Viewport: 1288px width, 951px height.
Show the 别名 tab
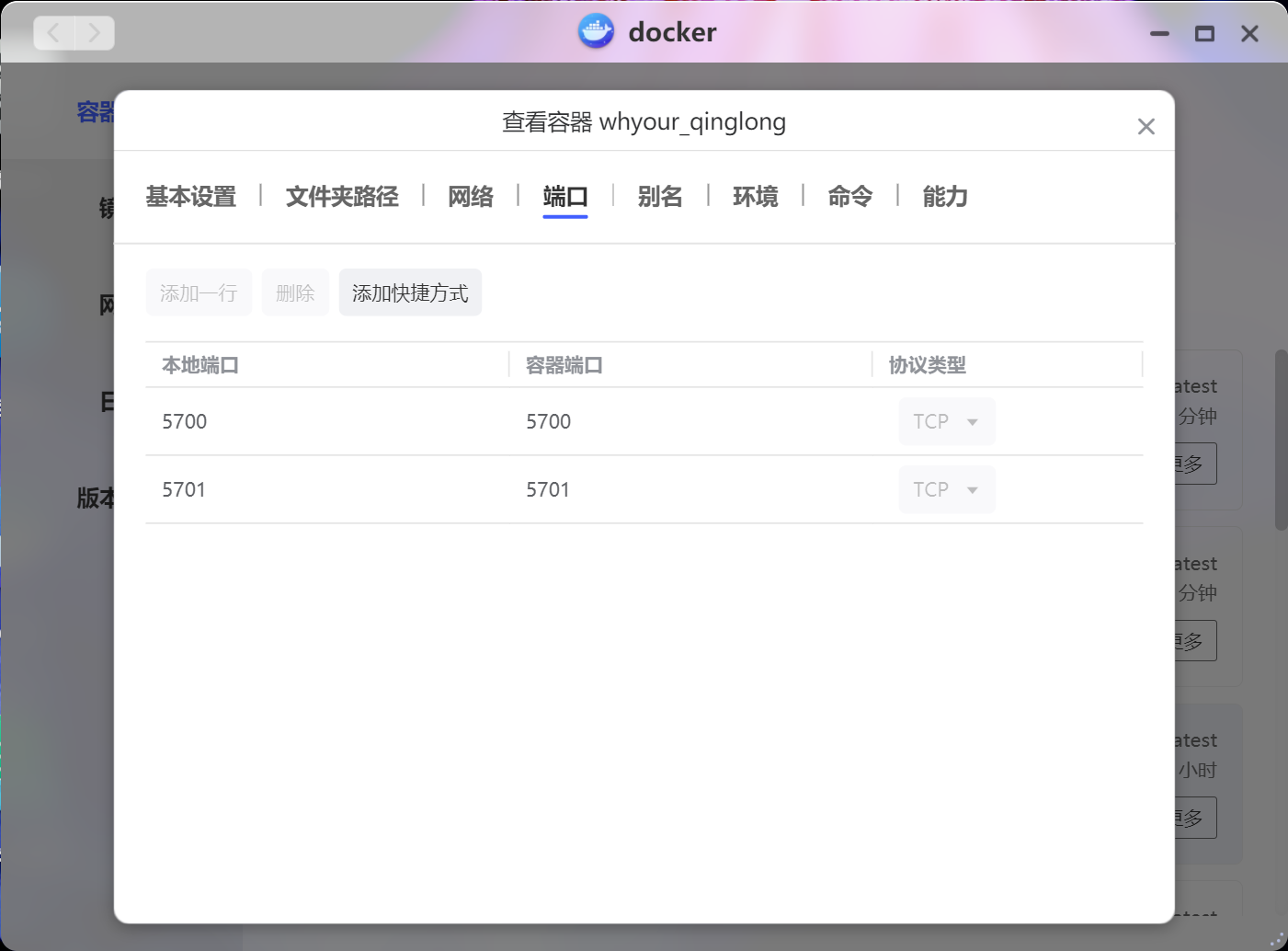pos(660,197)
